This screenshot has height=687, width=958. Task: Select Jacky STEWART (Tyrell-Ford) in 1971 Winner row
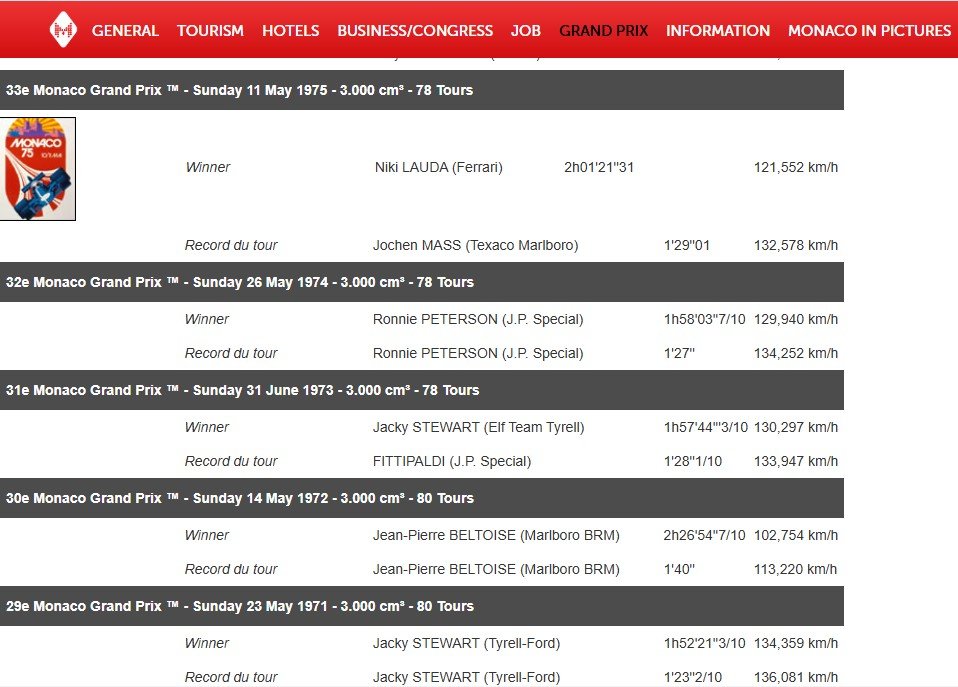pos(466,643)
